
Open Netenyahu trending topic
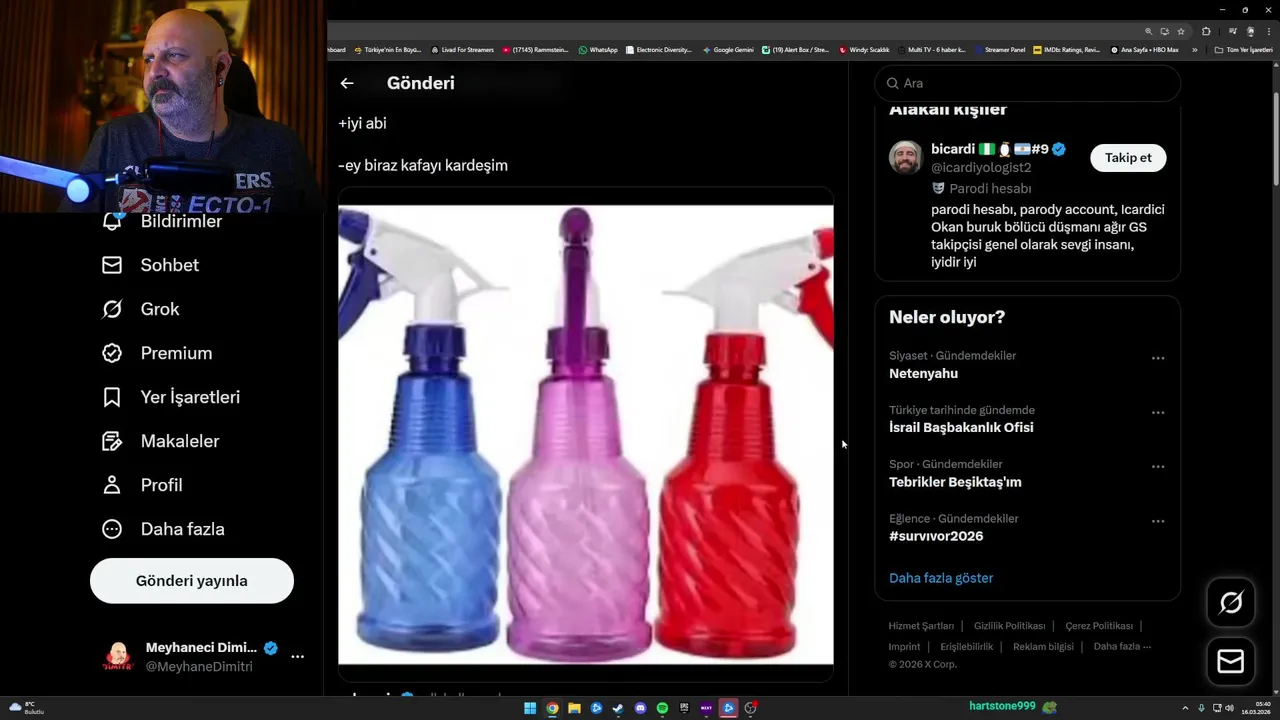(923, 374)
